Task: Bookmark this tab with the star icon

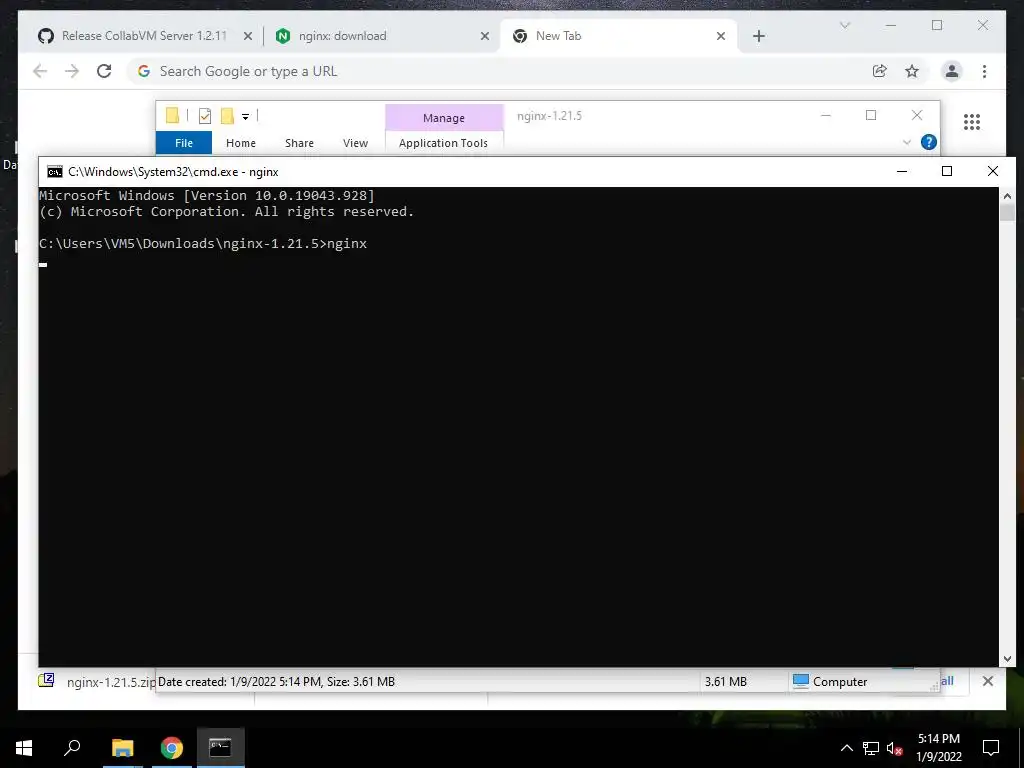Action: point(912,71)
